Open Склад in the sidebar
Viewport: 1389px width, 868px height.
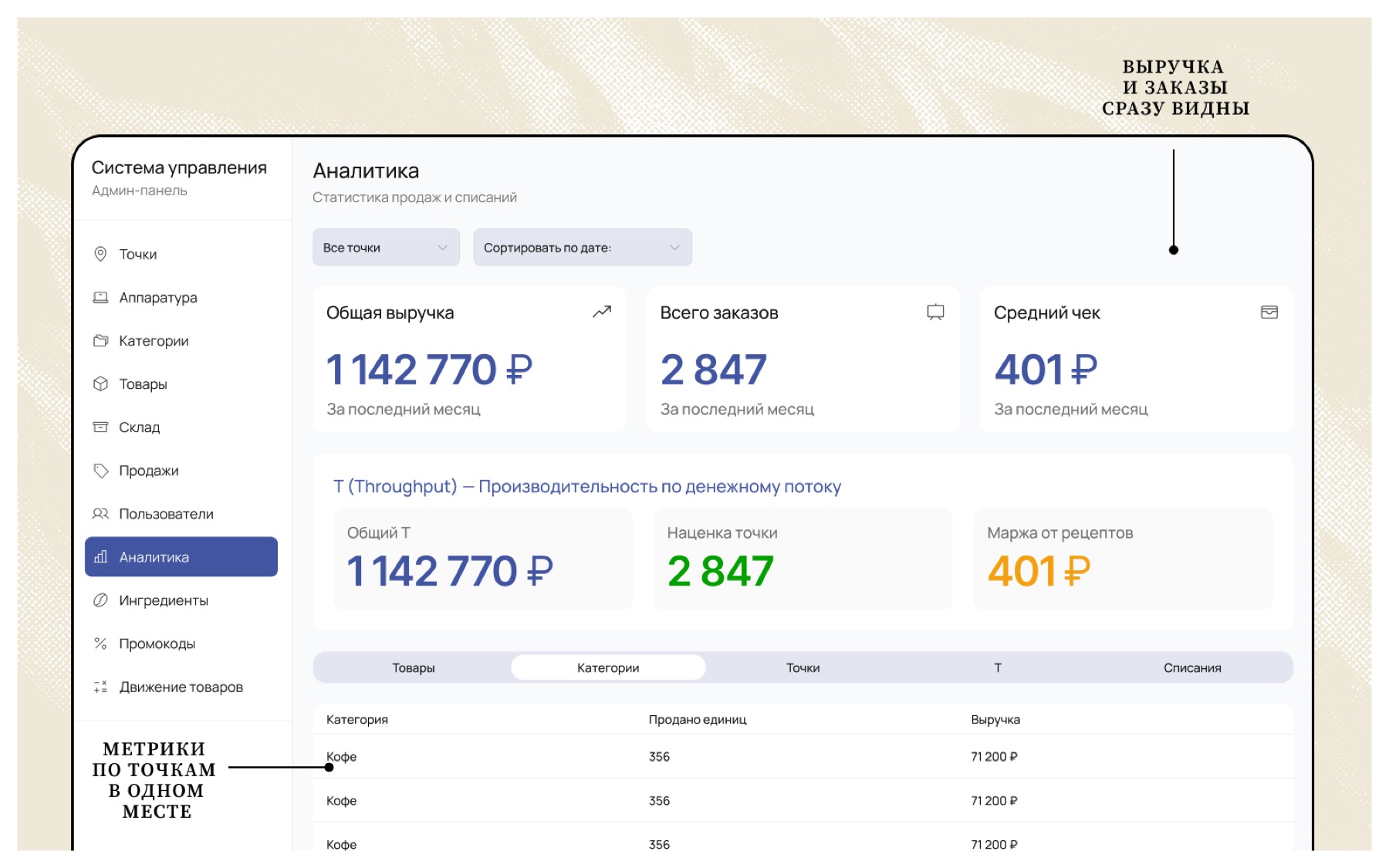(181, 427)
